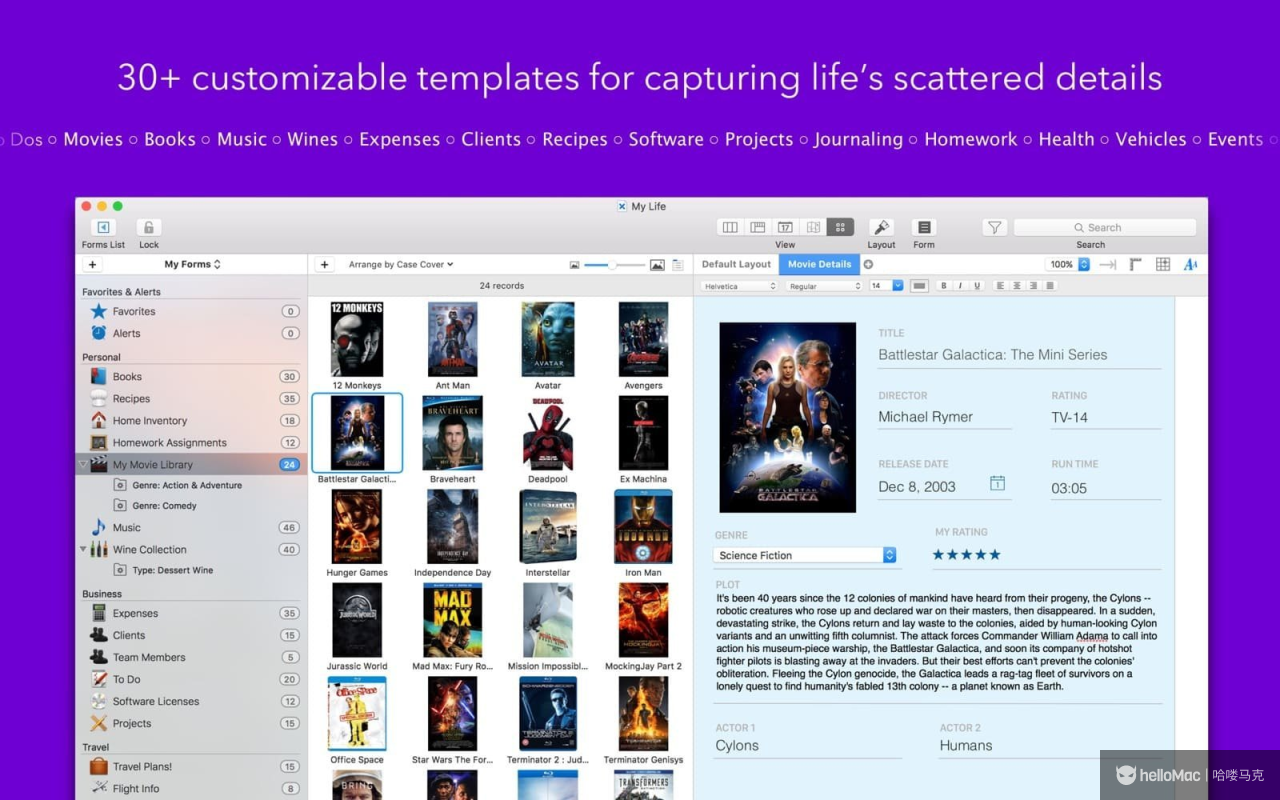
Task: Toggle the Forms List sidebar button
Action: coord(103,228)
